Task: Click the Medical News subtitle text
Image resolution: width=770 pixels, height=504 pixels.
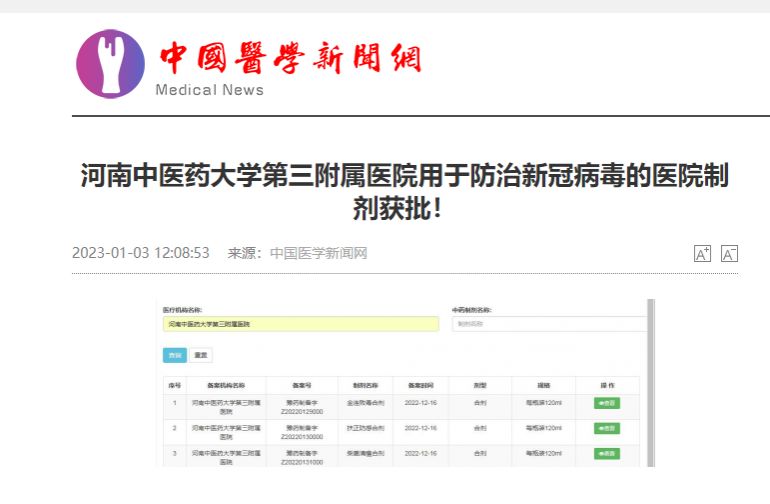Action: coord(210,90)
